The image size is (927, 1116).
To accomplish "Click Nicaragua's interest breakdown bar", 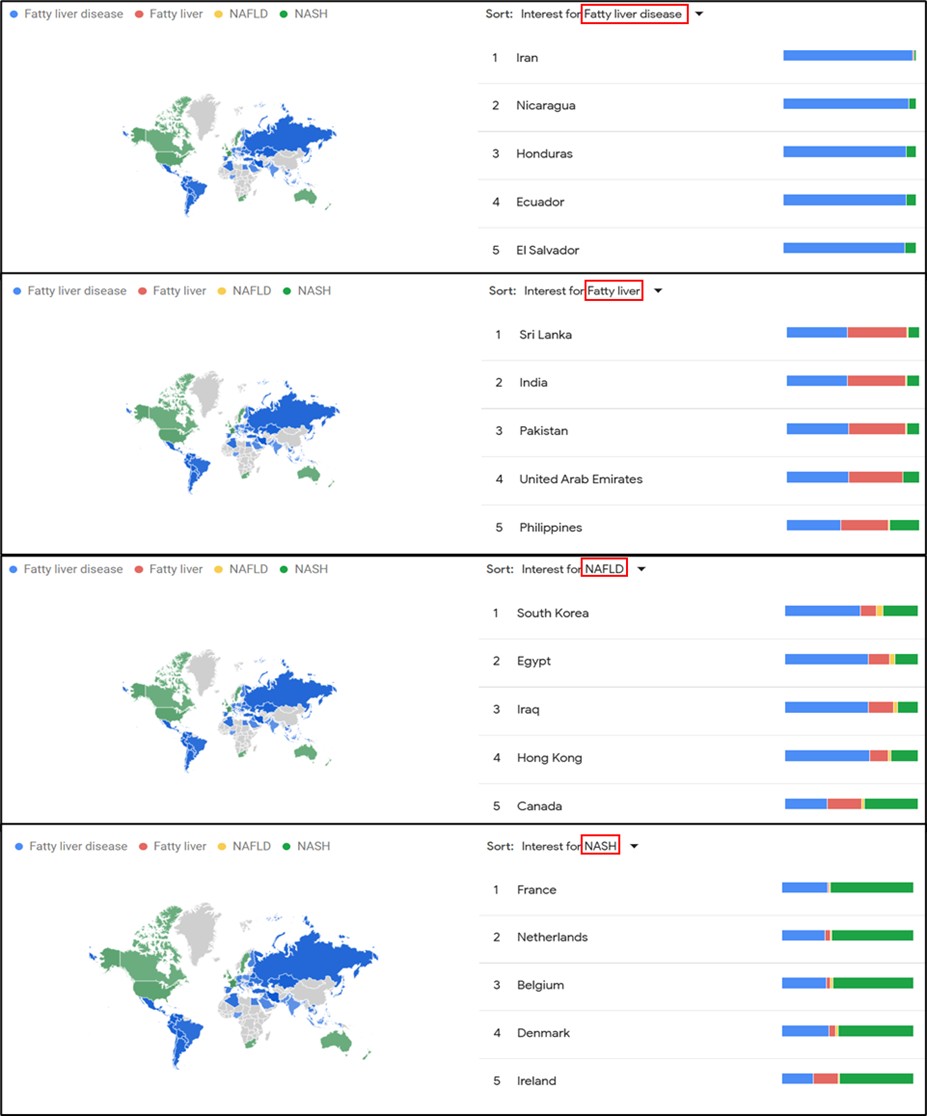I will click(x=849, y=104).
